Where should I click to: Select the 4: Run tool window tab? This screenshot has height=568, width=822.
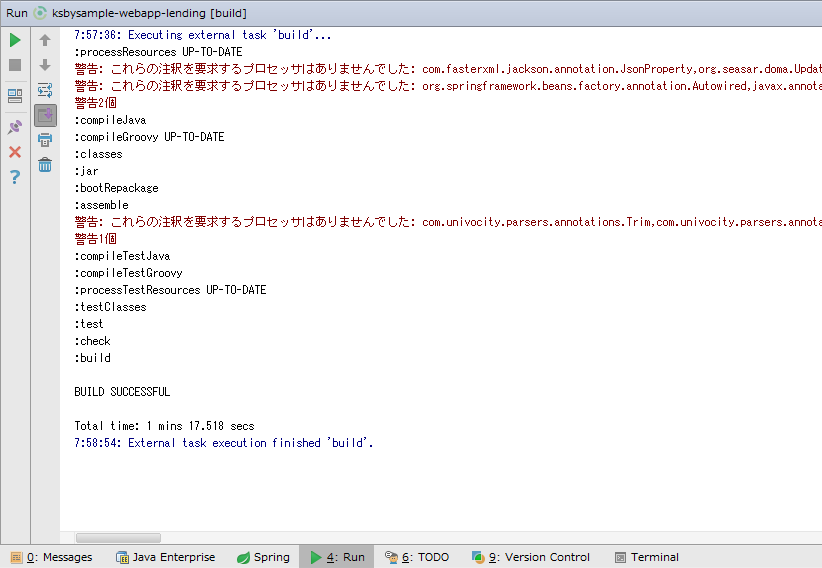tap(337, 557)
